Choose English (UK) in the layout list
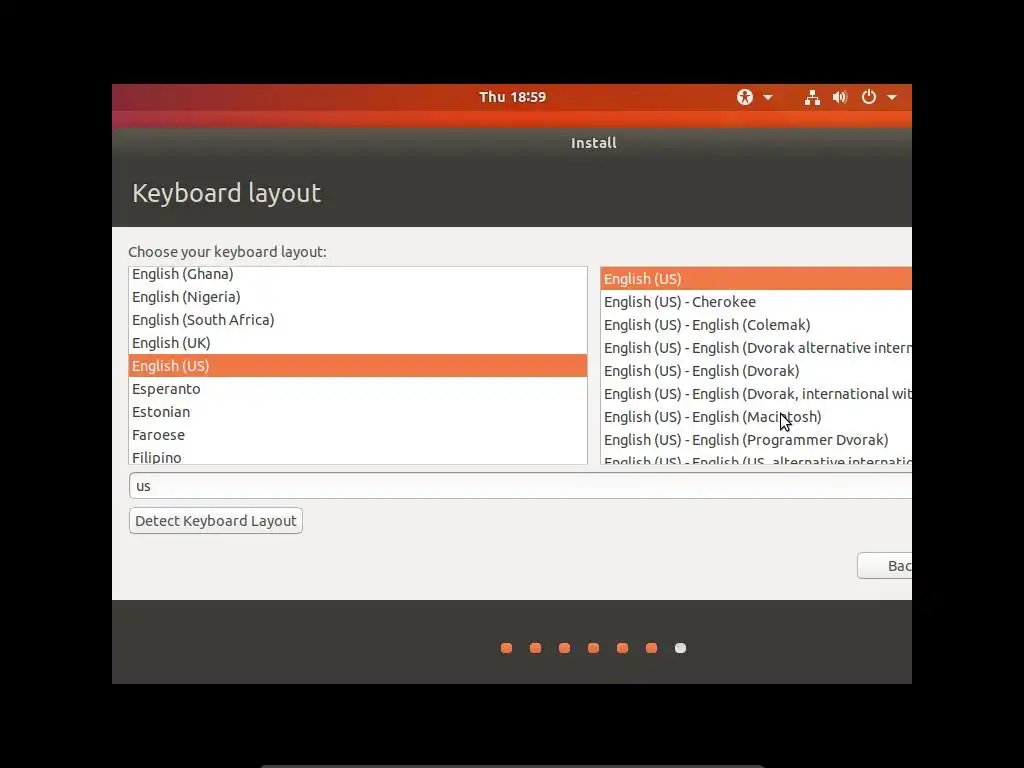Viewport: 1024px width, 768px height. [x=358, y=343]
